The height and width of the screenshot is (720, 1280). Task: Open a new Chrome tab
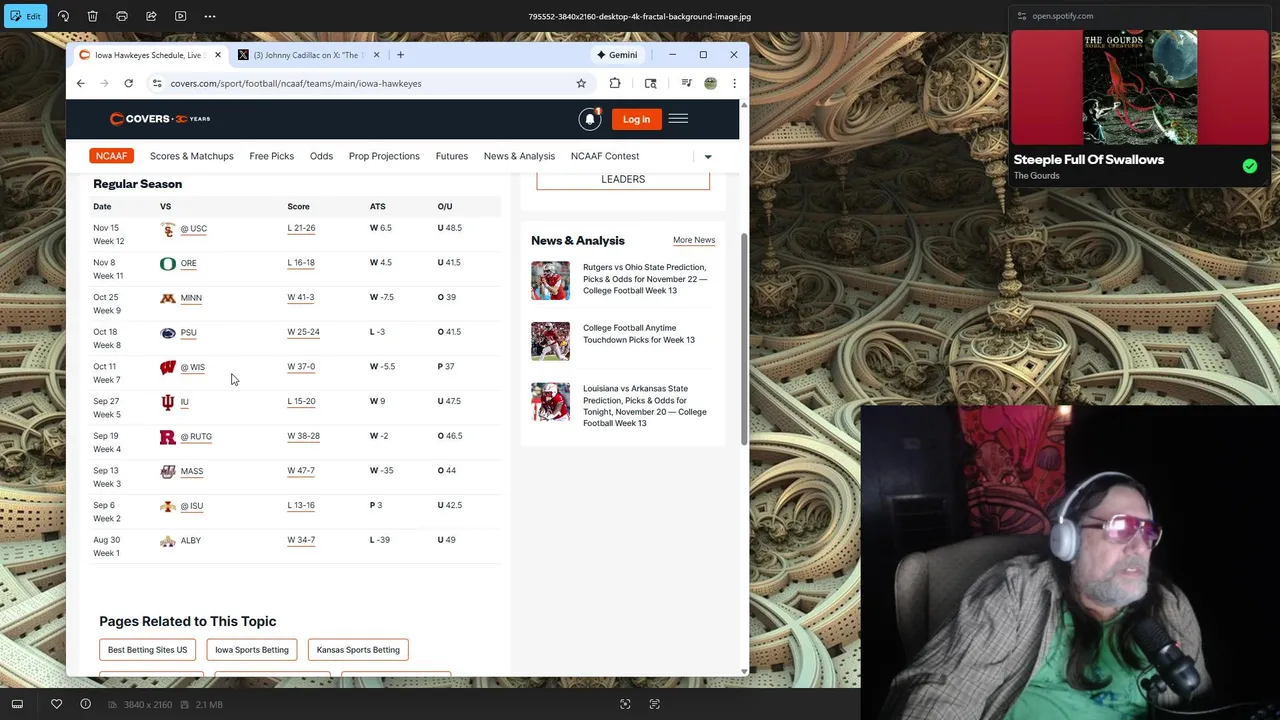400,55
